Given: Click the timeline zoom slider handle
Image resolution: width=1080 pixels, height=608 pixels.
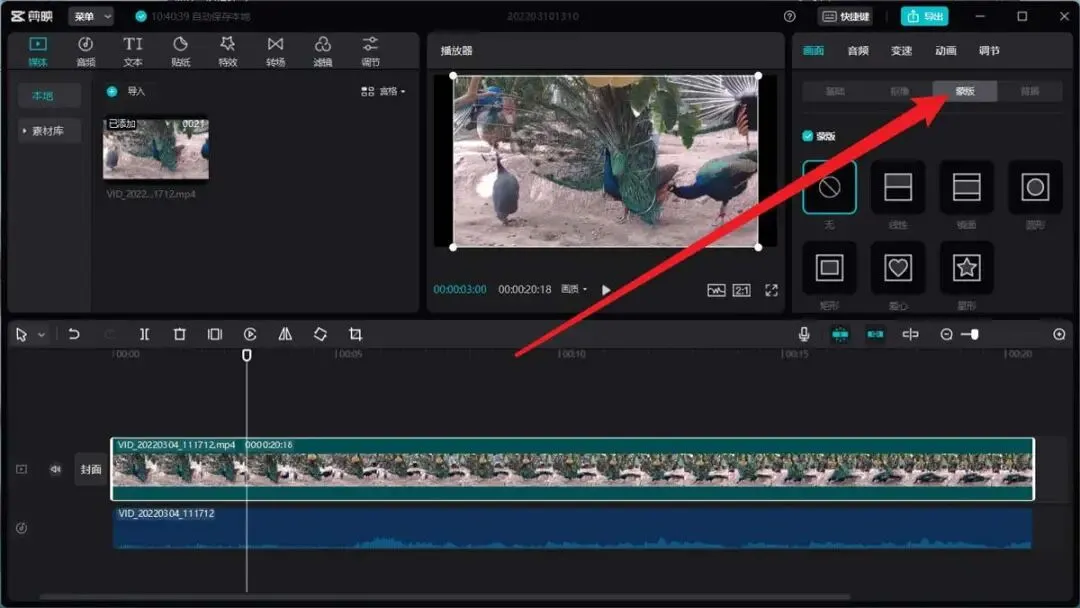Looking at the screenshot, I should [974, 334].
